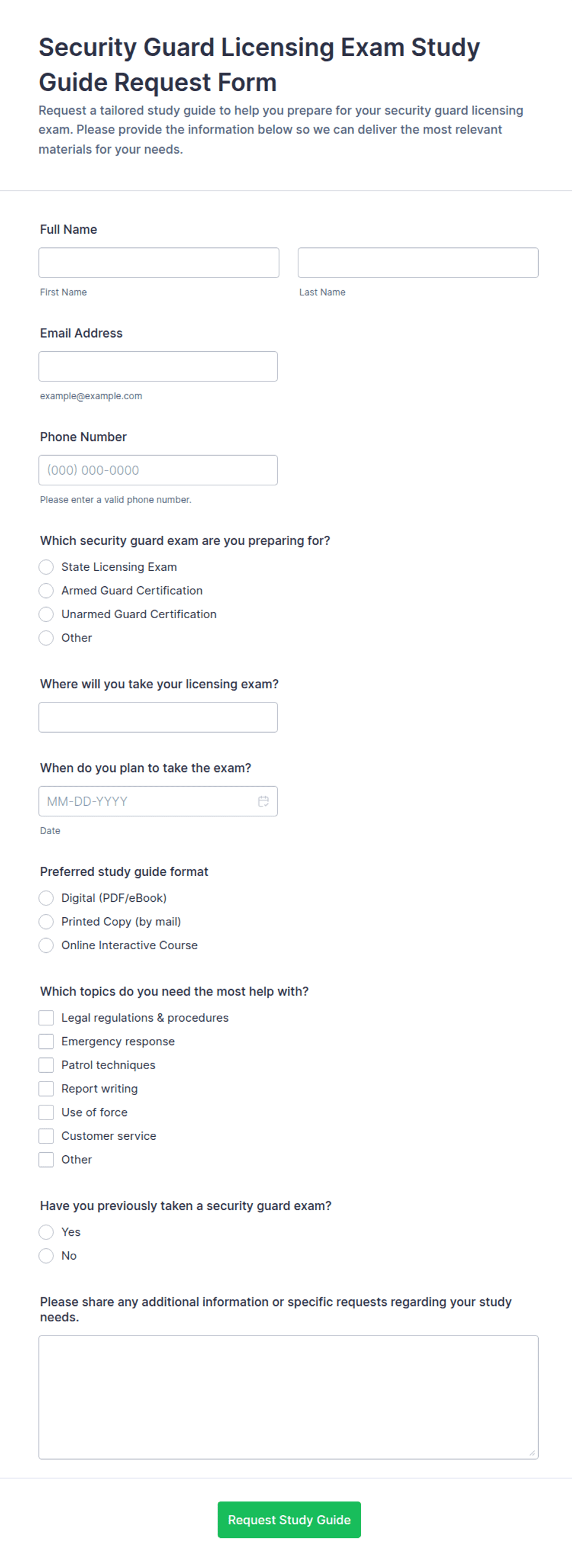Pick Online Interactive Course format

(x=46, y=945)
